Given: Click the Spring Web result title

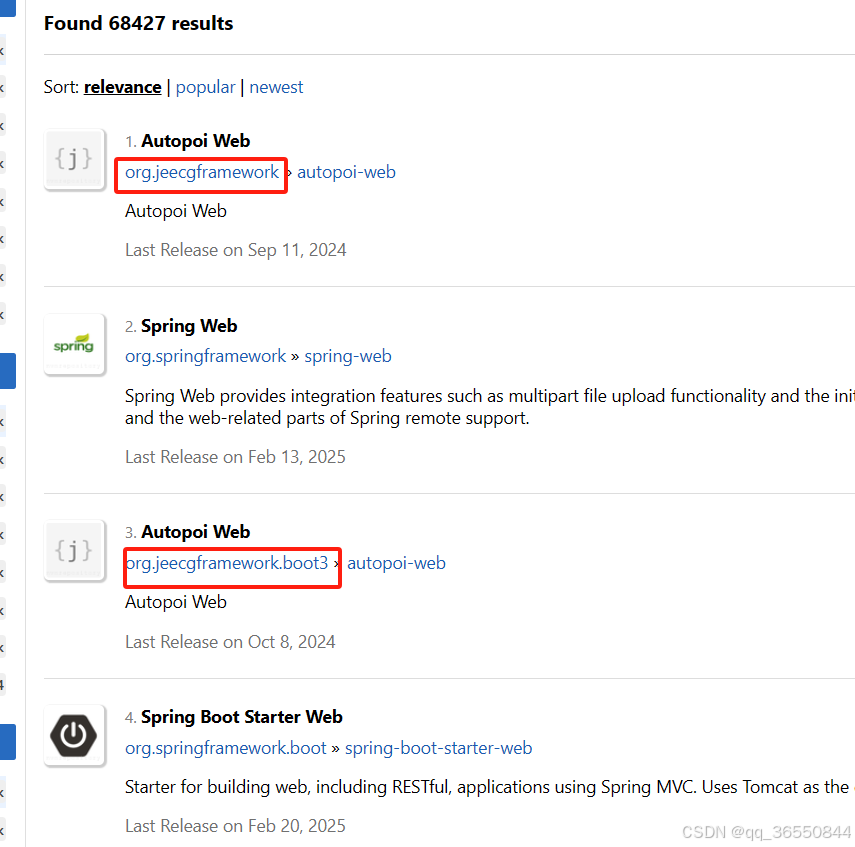Looking at the screenshot, I should coord(189,325).
